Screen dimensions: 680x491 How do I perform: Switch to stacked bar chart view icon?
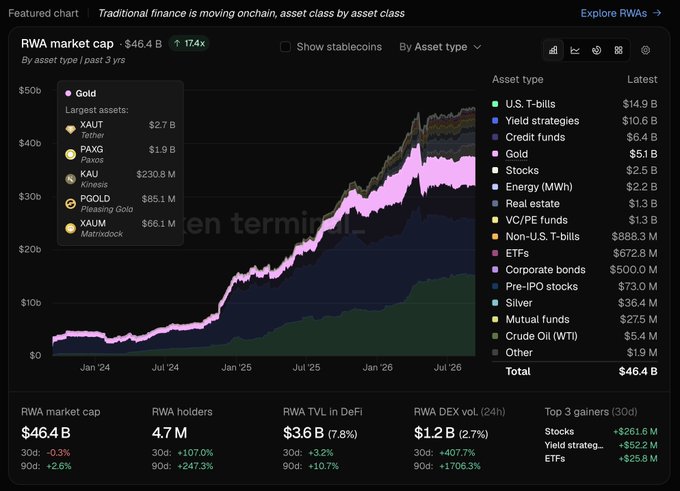pos(553,50)
